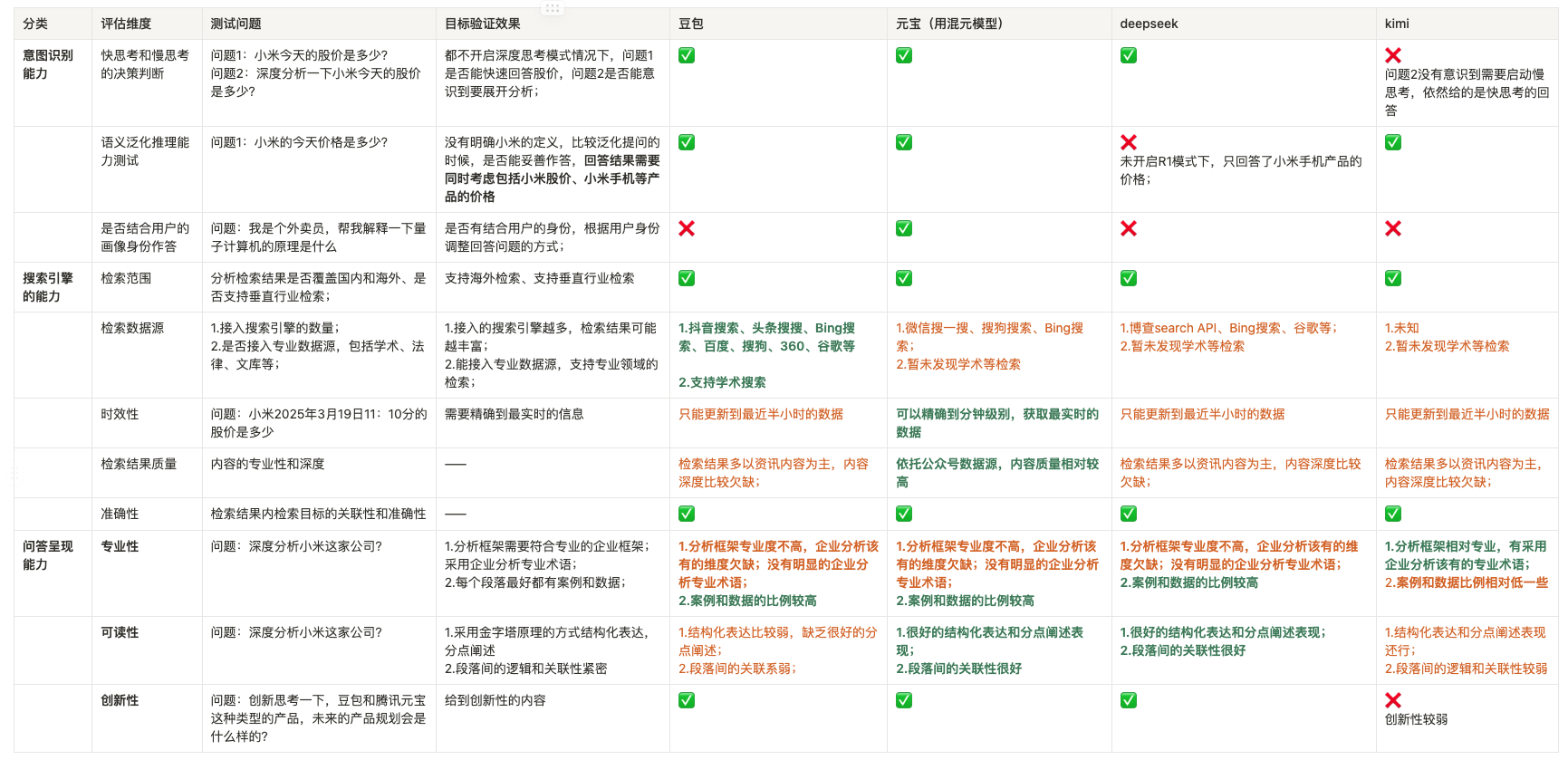This screenshot has width=1568, height=760.
Task: Click the question about 外卖员 and 量子计算机
Action: [x=319, y=237]
